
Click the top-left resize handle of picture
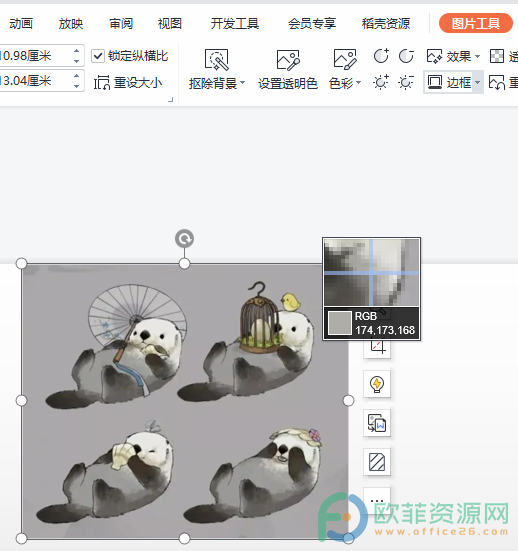(21, 263)
